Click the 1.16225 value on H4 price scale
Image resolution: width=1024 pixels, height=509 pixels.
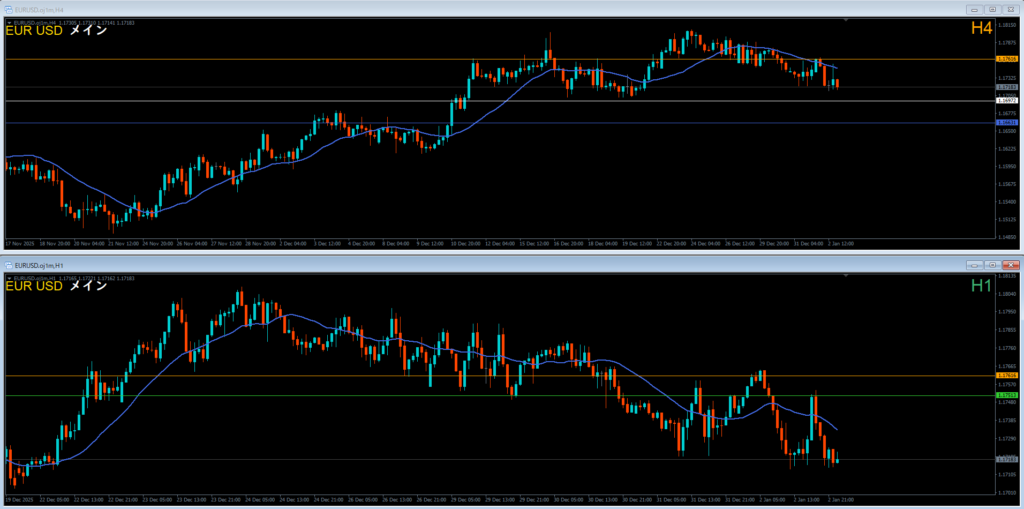tap(1006, 148)
